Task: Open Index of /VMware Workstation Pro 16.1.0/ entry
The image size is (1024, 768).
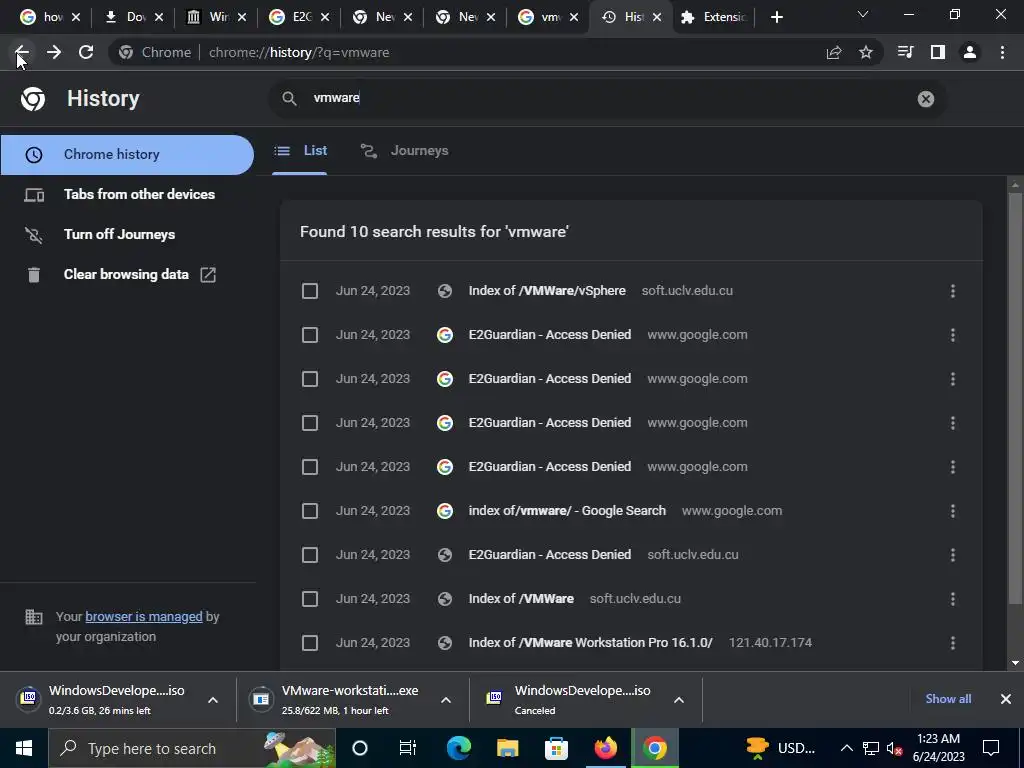Action: 590,643
